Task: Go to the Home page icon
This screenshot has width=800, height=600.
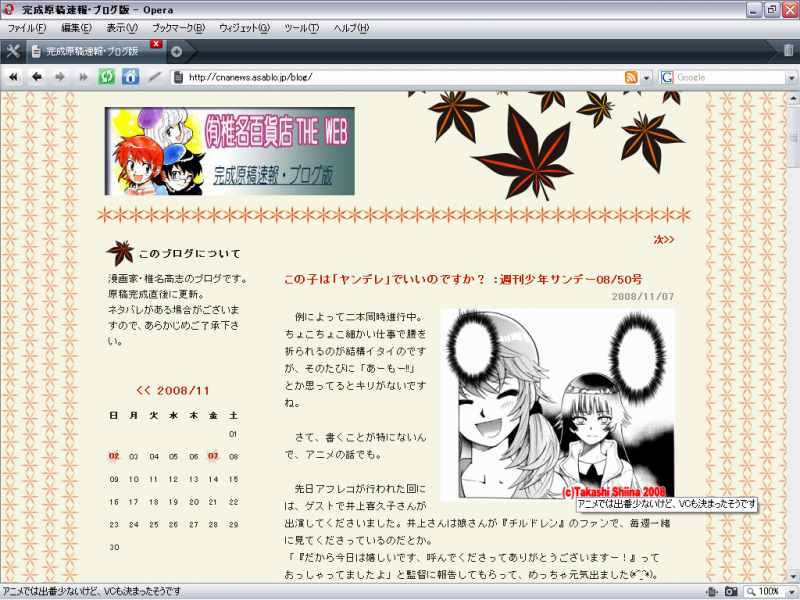Action: point(131,77)
